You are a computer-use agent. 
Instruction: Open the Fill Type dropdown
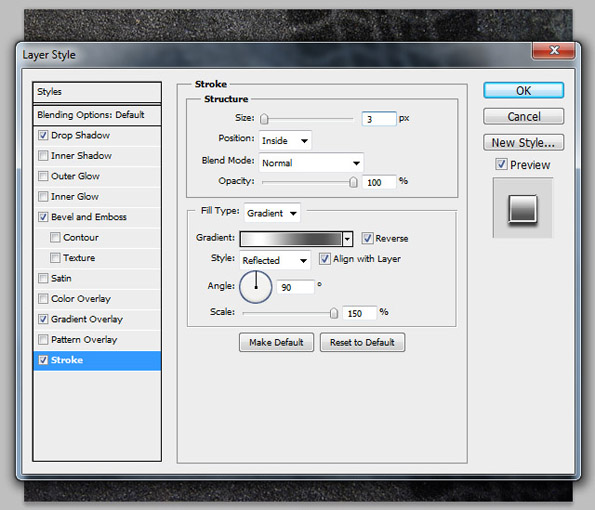coord(272,213)
